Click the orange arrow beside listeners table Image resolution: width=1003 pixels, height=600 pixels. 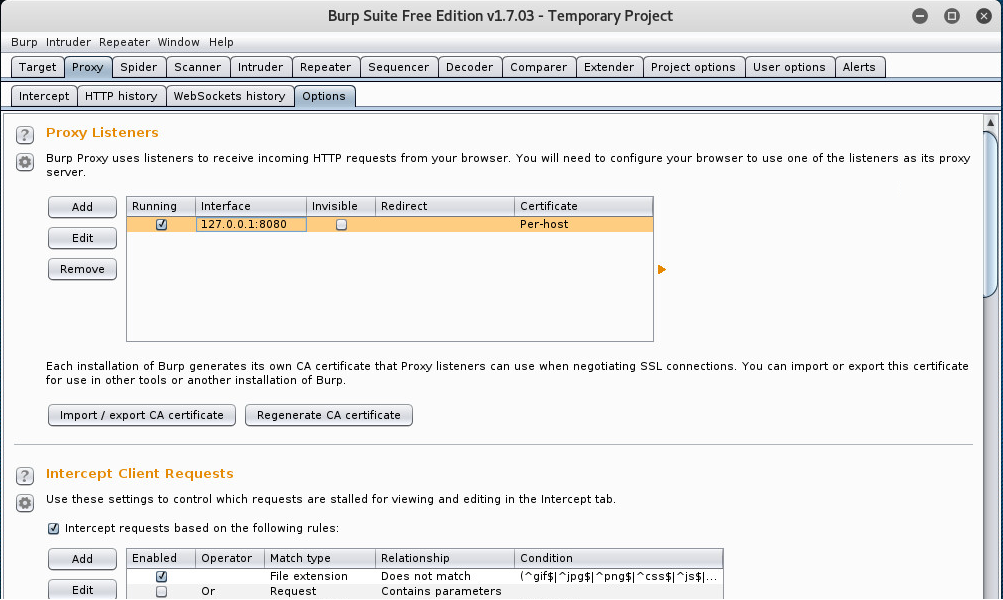click(662, 269)
